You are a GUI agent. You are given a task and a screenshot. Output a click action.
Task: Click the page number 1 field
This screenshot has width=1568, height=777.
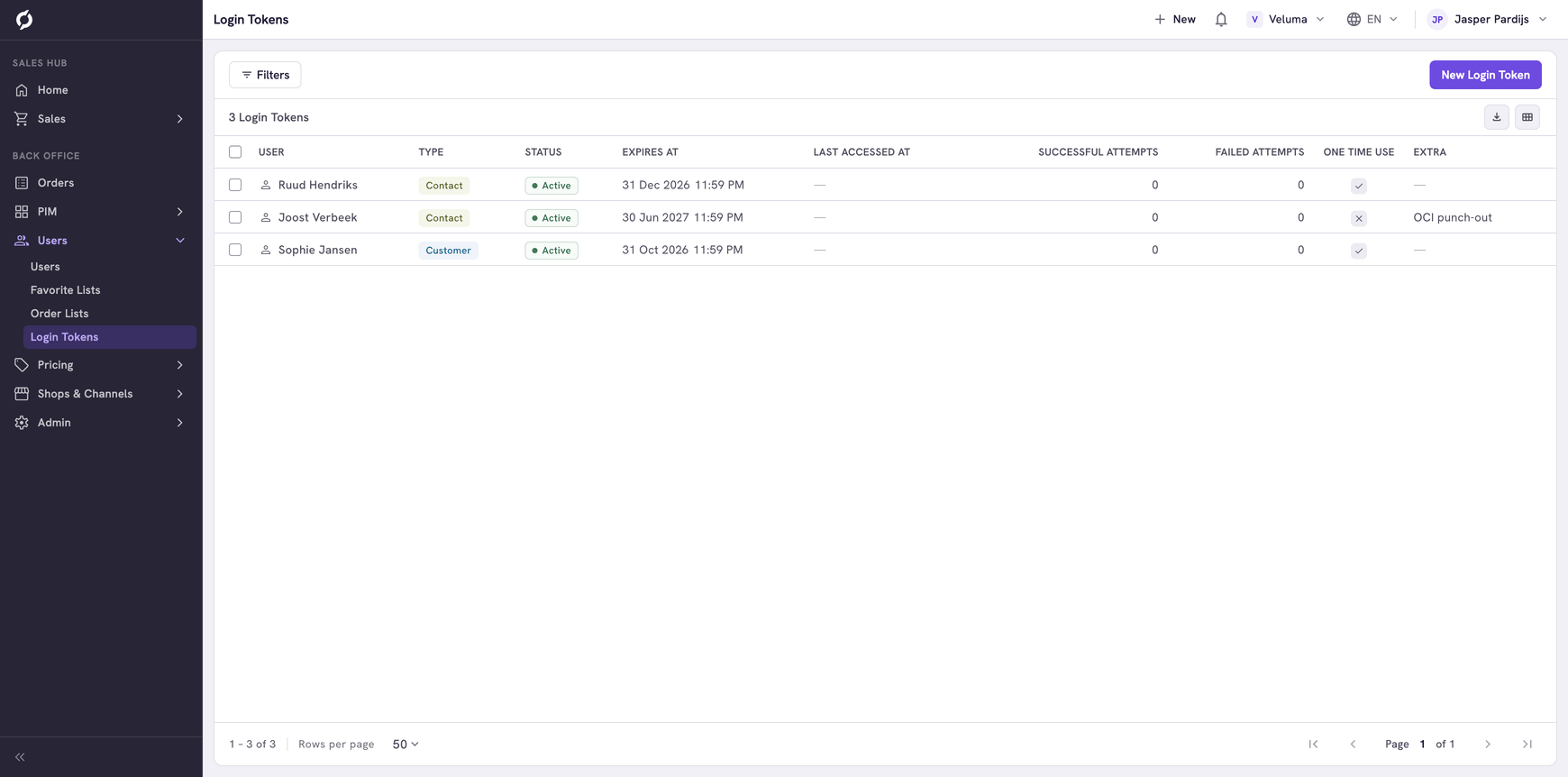1422,745
